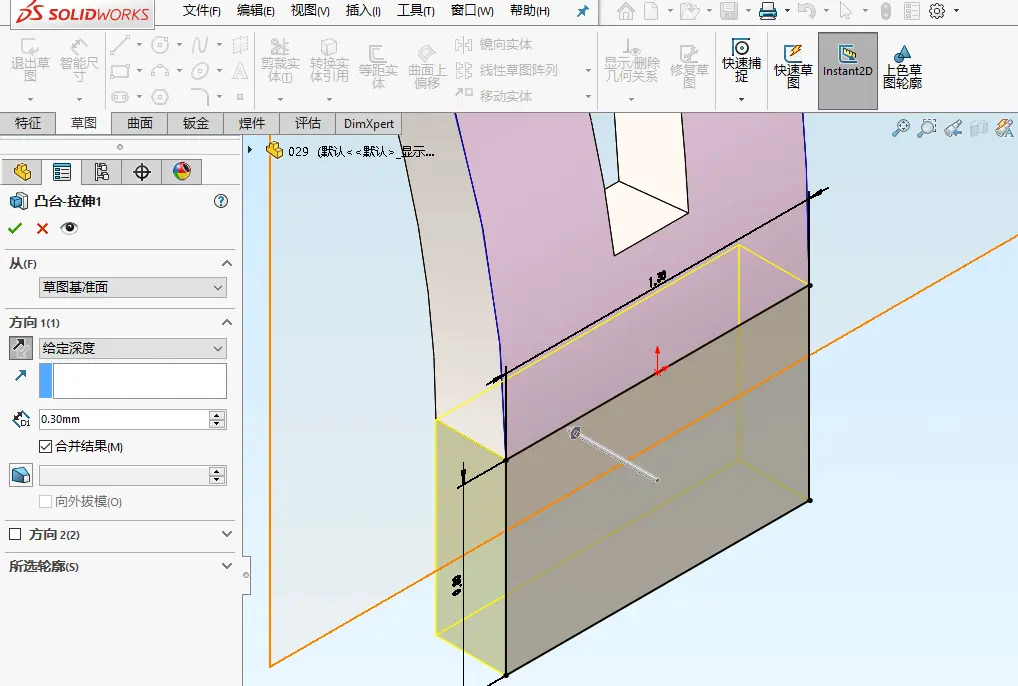Click the blue direction selection swatch box
The image size is (1018, 686).
click(45, 381)
